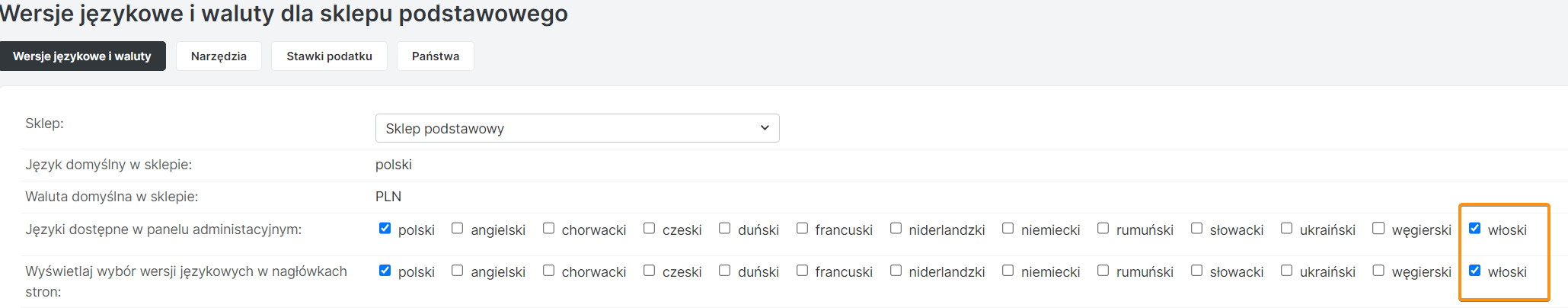
Task: Open the Stawki podatku tab
Action: pyautogui.click(x=329, y=56)
